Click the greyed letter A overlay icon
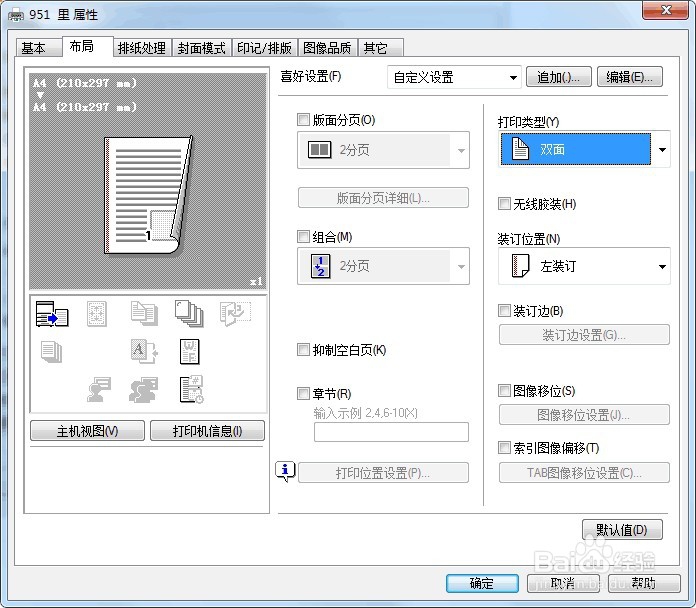The width and height of the screenshot is (696, 608). pos(144,351)
